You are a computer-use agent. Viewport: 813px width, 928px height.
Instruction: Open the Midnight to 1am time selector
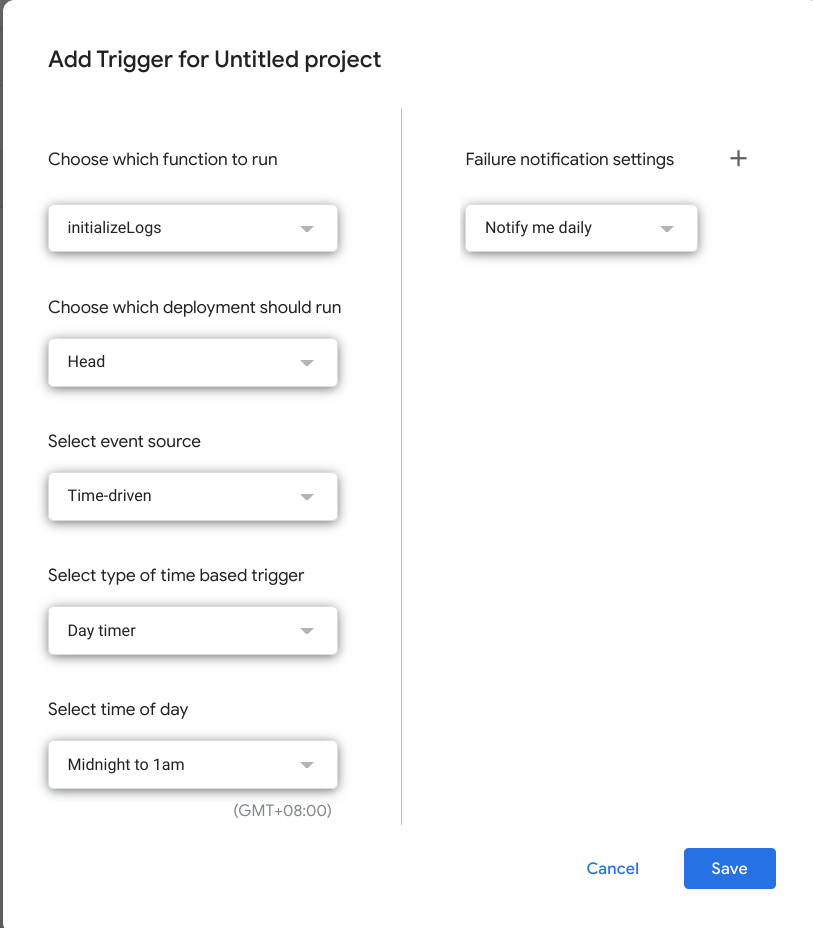193,765
